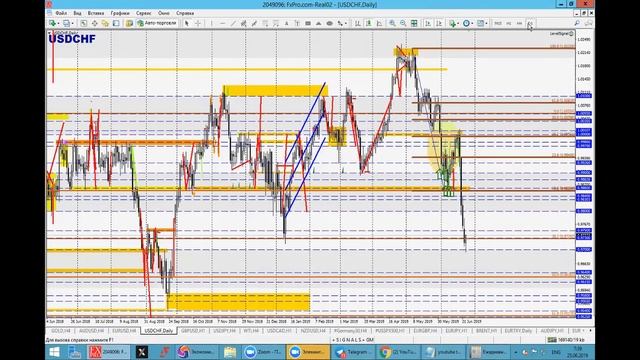Screen dimensions: 640x360
Task: Switch to line chart display
Action: click(379, 23)
